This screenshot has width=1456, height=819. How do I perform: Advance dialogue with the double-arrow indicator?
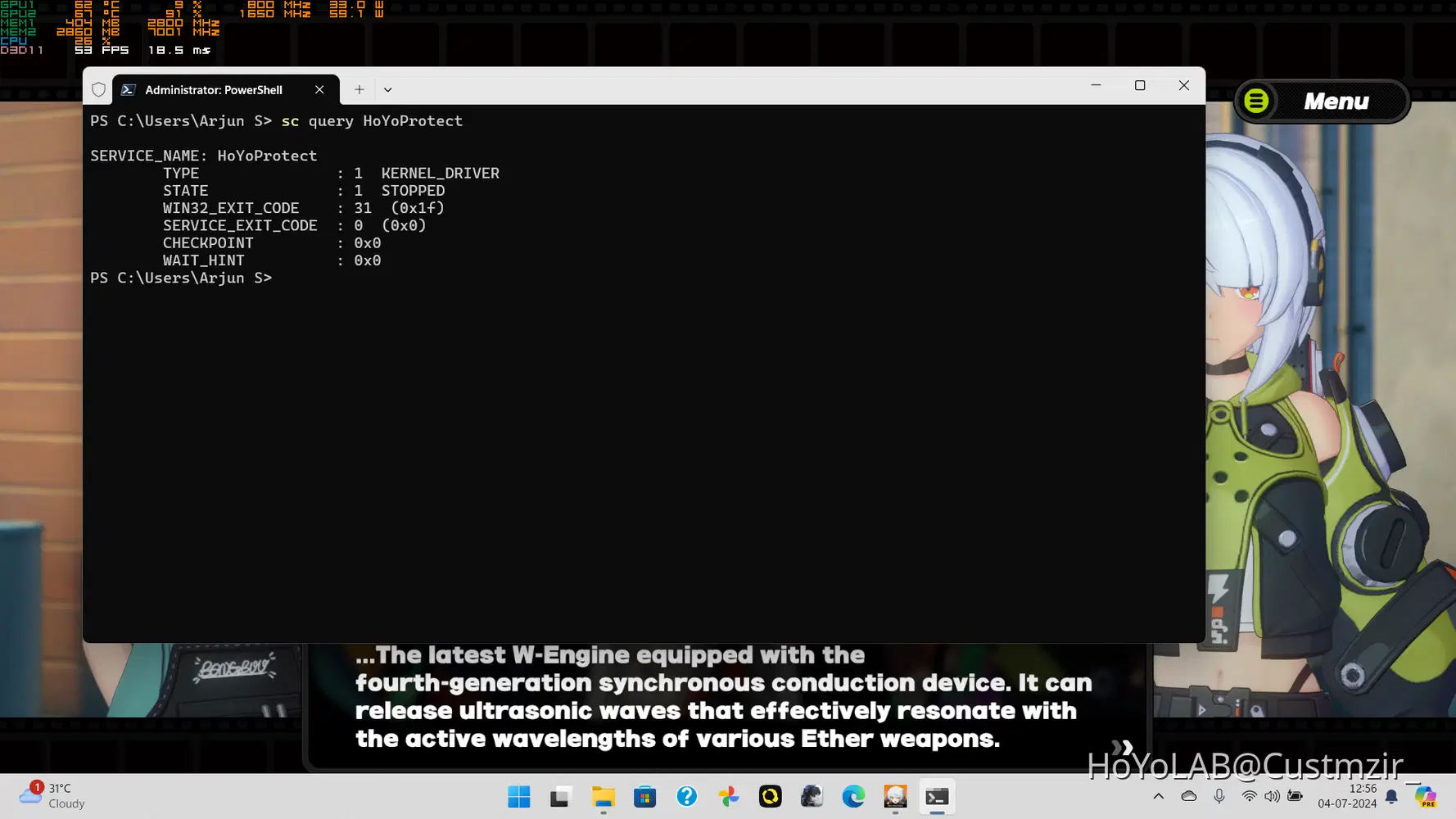pos(1123,746)
